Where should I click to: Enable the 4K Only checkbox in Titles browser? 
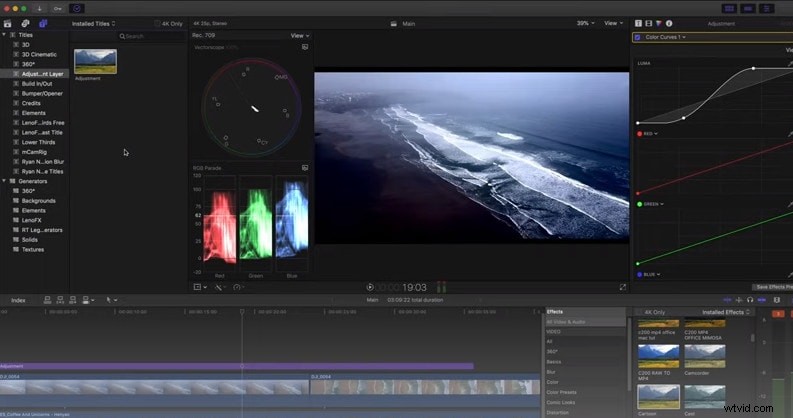click(157, 24)
